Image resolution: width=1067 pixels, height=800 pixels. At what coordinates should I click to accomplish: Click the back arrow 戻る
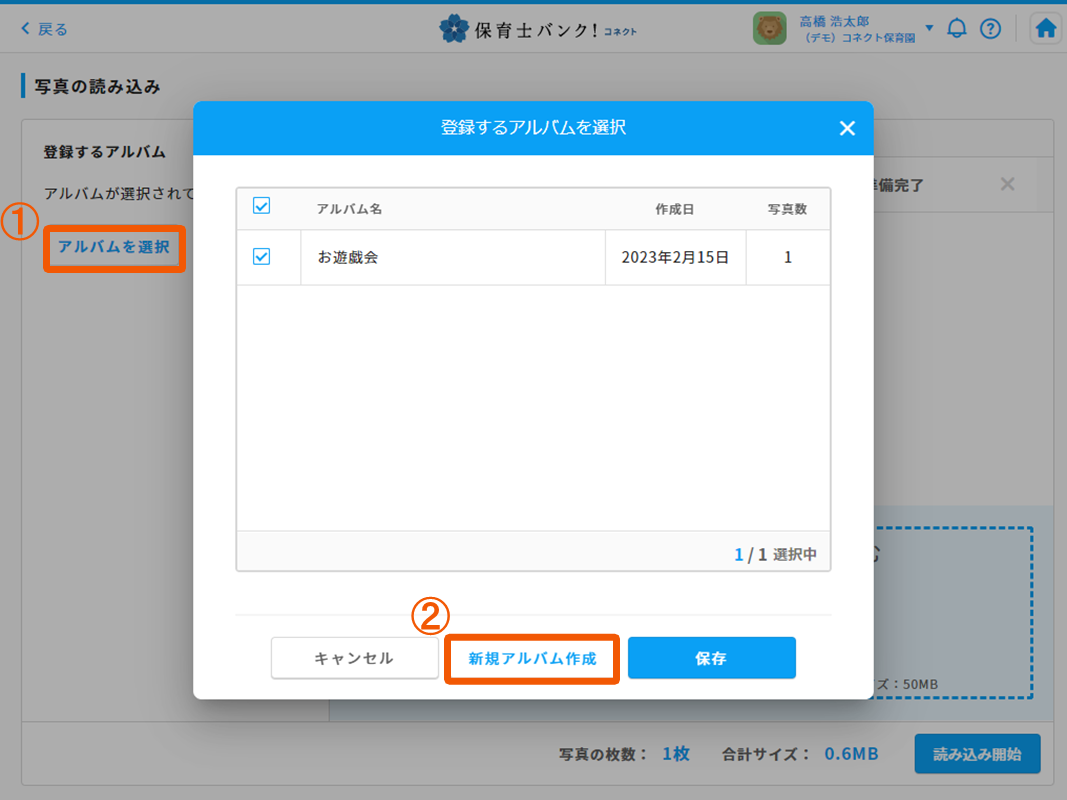click(45, 29)
